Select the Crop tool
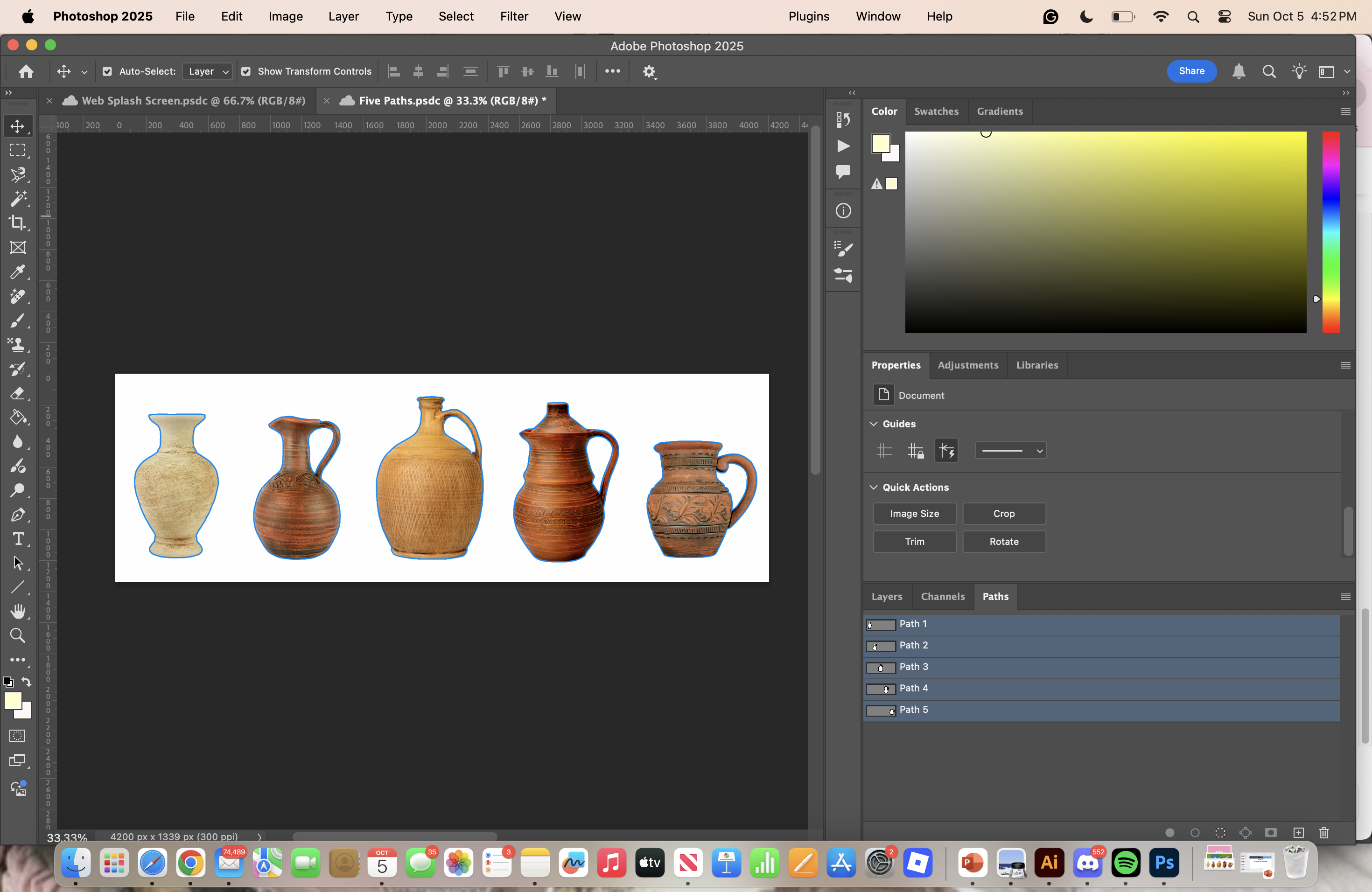Image resolution: width=1372 pixels, height=892 pixels. pyautogui.click(x=17, y=223)
